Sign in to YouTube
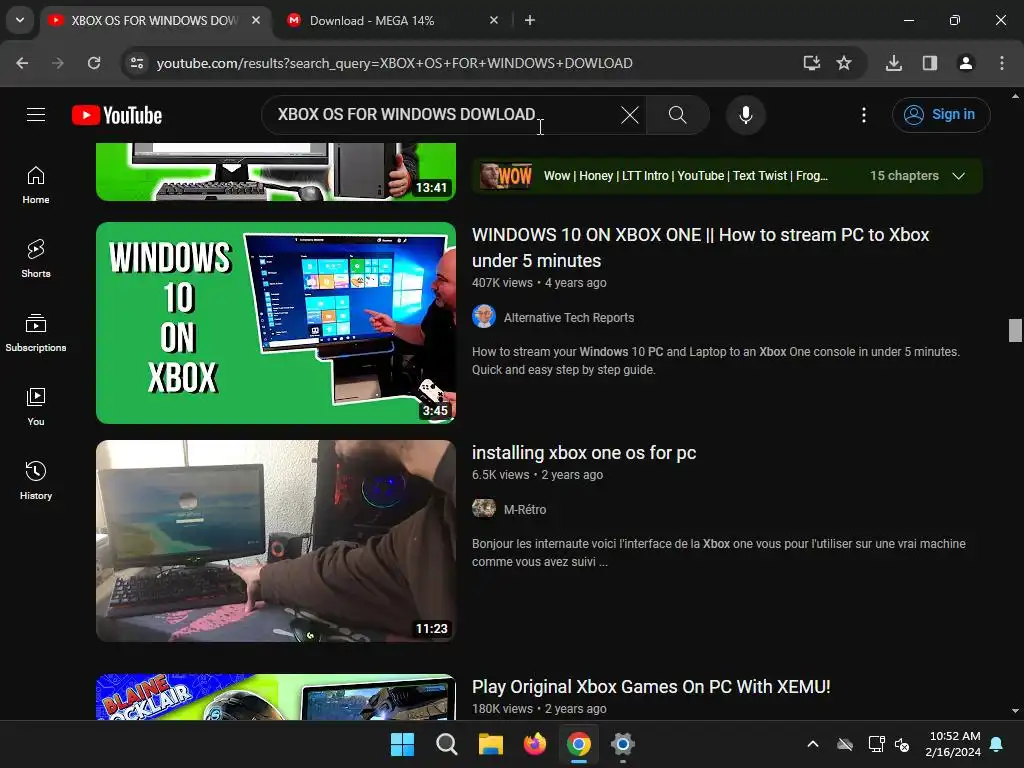Image resolution: width=1024 pixels, height=768 pixels. (x=941, y=115)
